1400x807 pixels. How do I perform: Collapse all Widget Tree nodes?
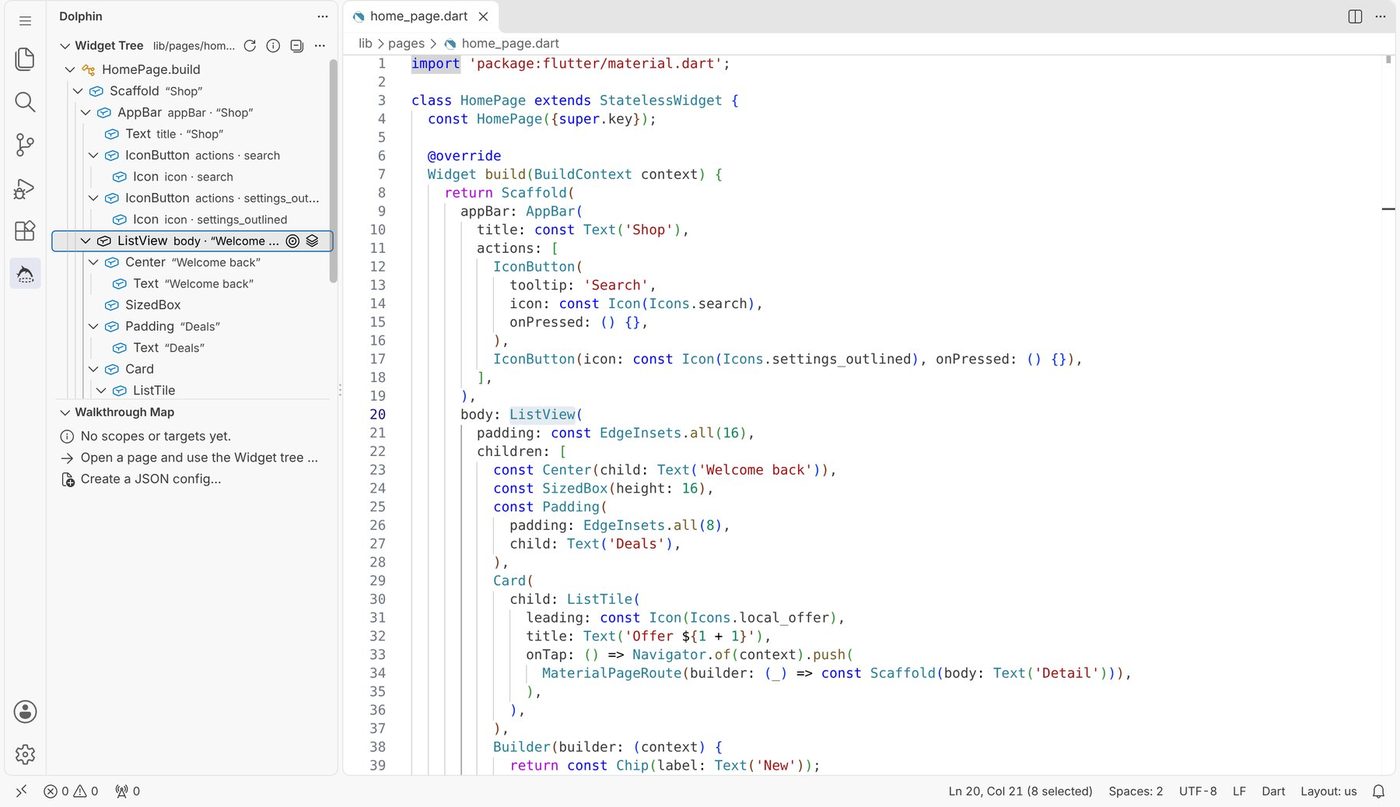296,46
